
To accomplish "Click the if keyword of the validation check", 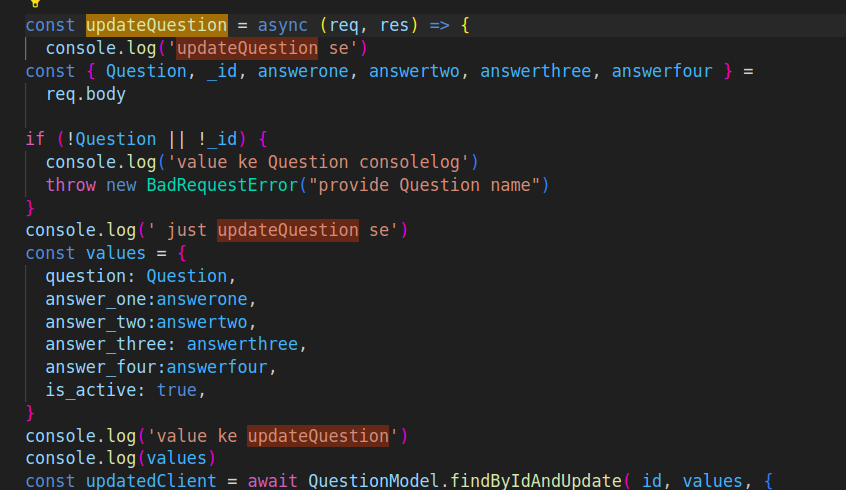I will (x=35, y=139).
